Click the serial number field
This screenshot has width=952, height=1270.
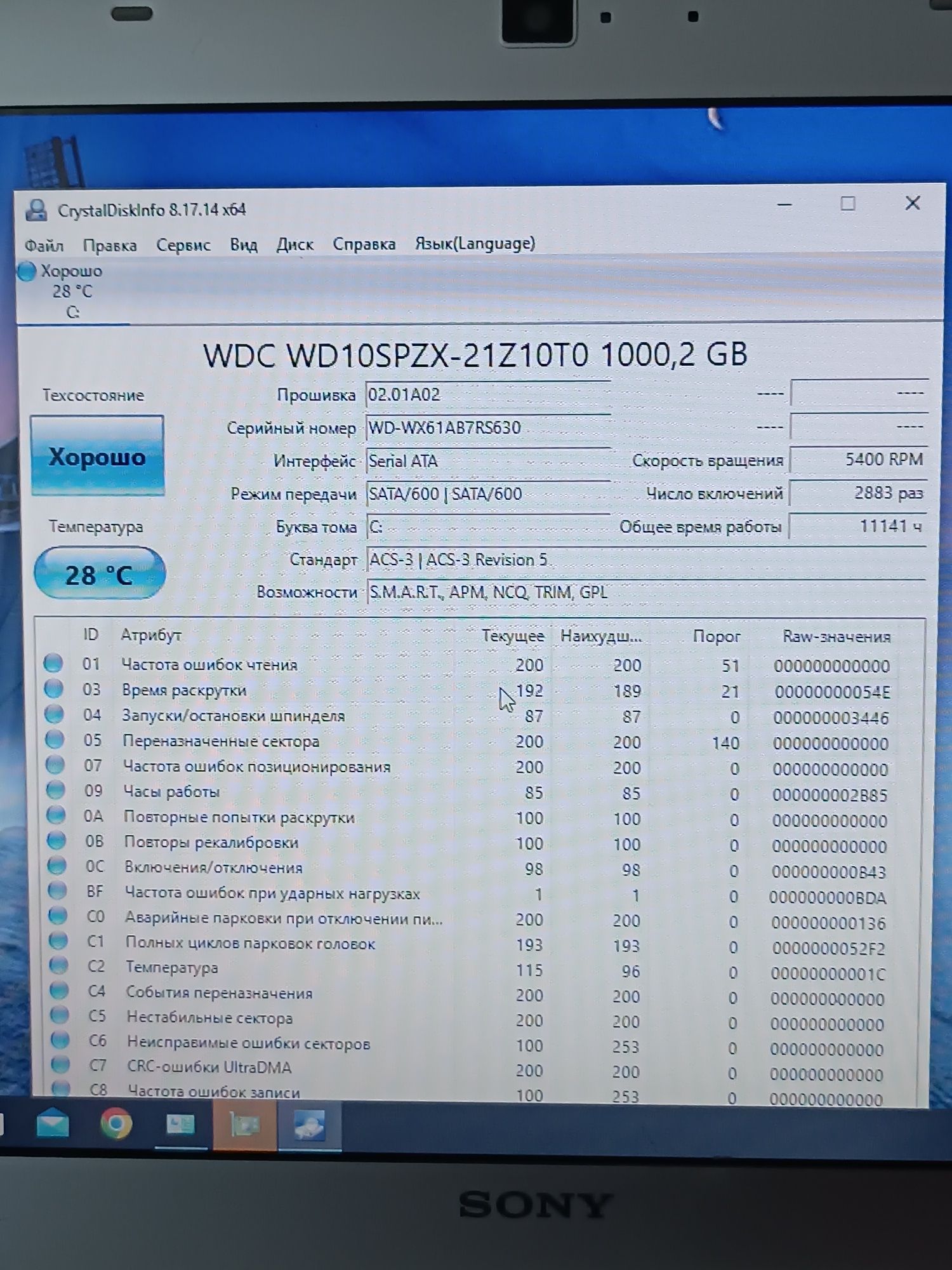pyautogui.click(x=488, y=428)
